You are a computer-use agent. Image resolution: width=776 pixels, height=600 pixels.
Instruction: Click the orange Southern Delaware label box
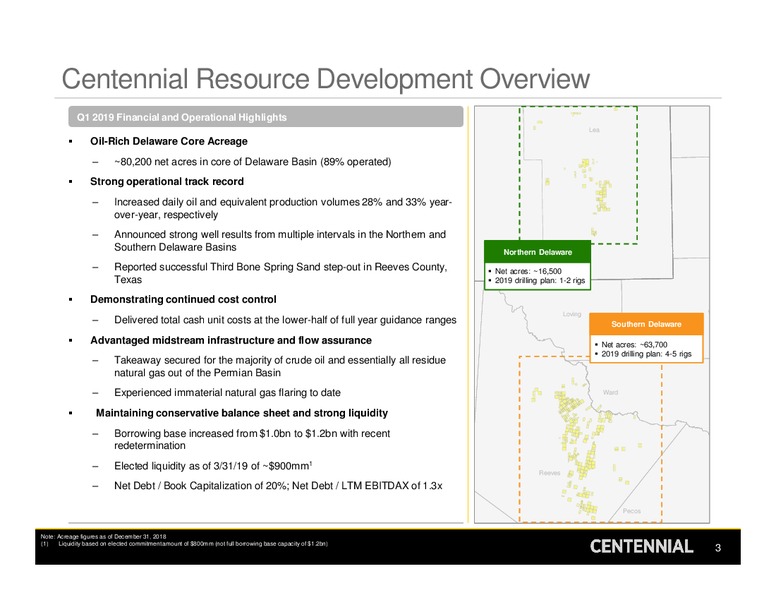[x=646, y=324]
